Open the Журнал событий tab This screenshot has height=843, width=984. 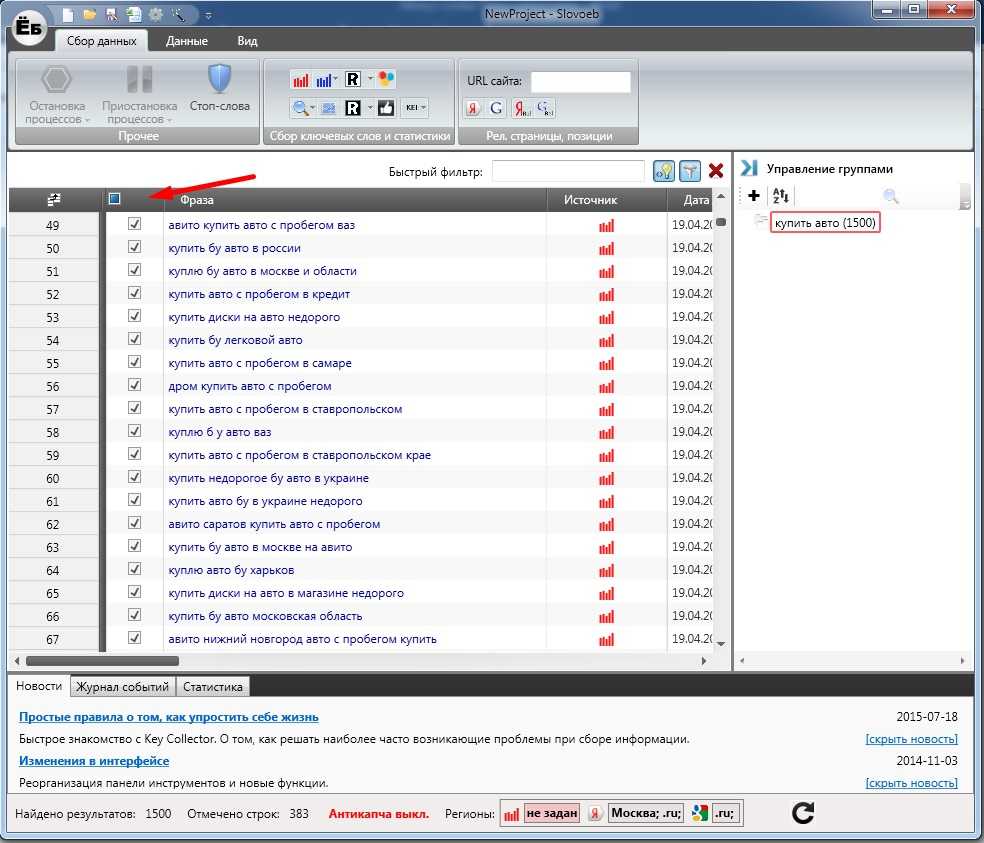pos(121,687)
